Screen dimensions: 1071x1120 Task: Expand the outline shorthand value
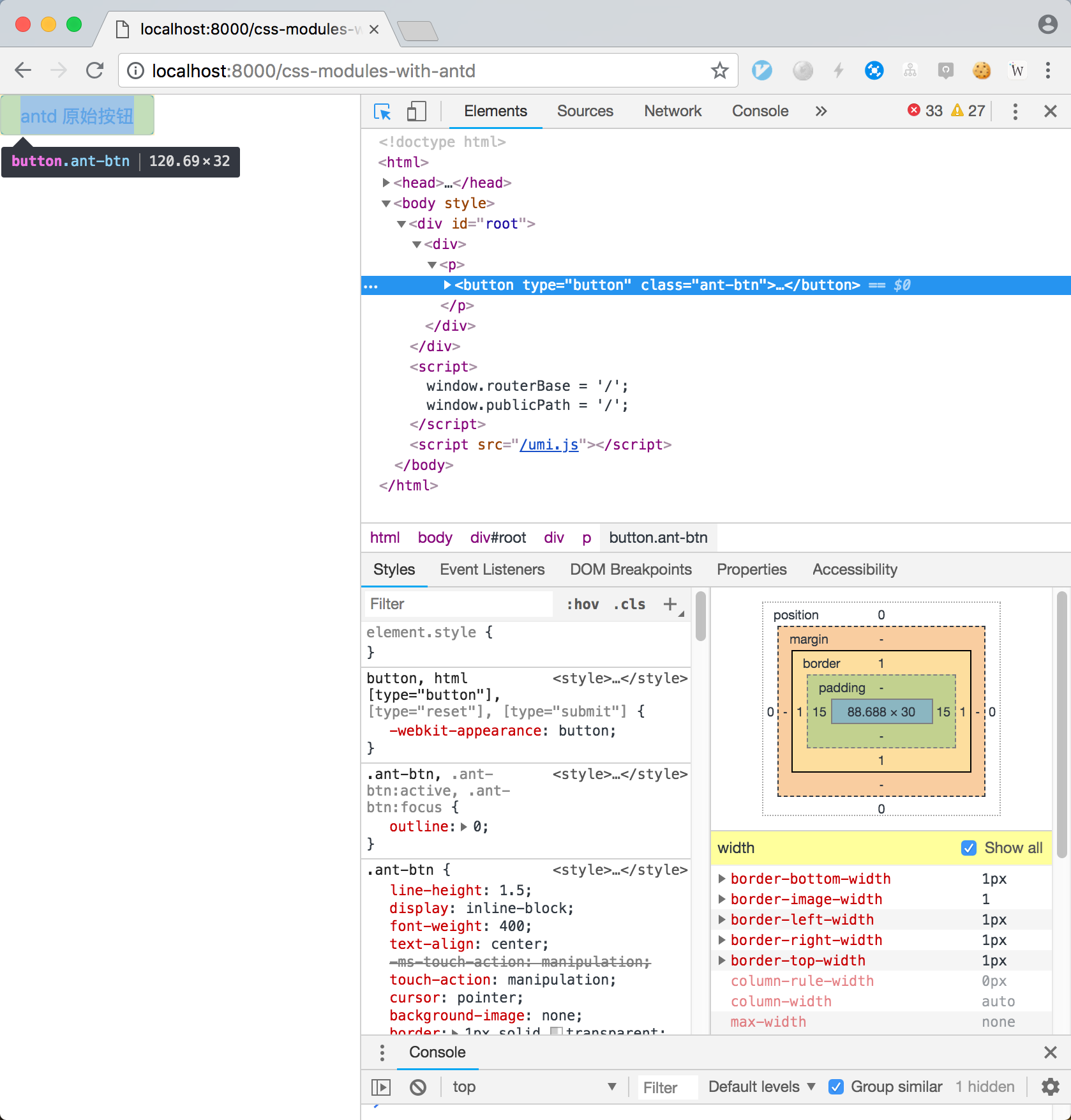(x=464, y=827)
